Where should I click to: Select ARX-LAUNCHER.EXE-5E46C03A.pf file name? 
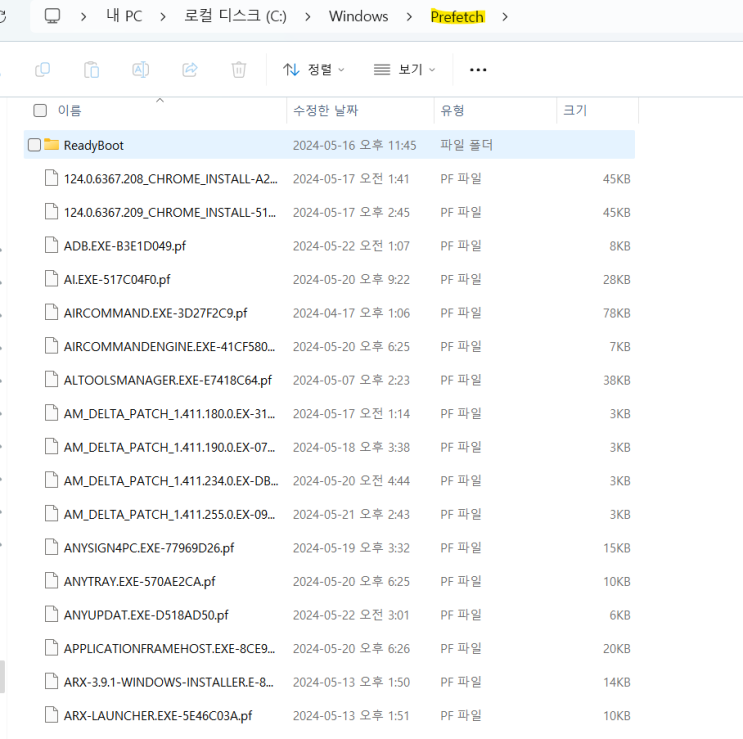158,715
